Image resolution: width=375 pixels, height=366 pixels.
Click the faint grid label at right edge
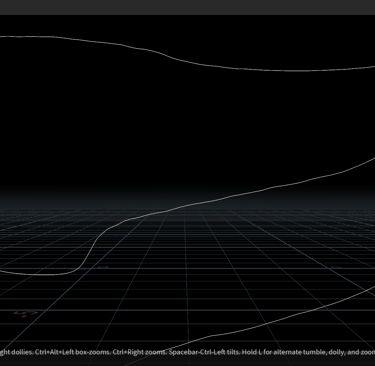click(336, 267)
